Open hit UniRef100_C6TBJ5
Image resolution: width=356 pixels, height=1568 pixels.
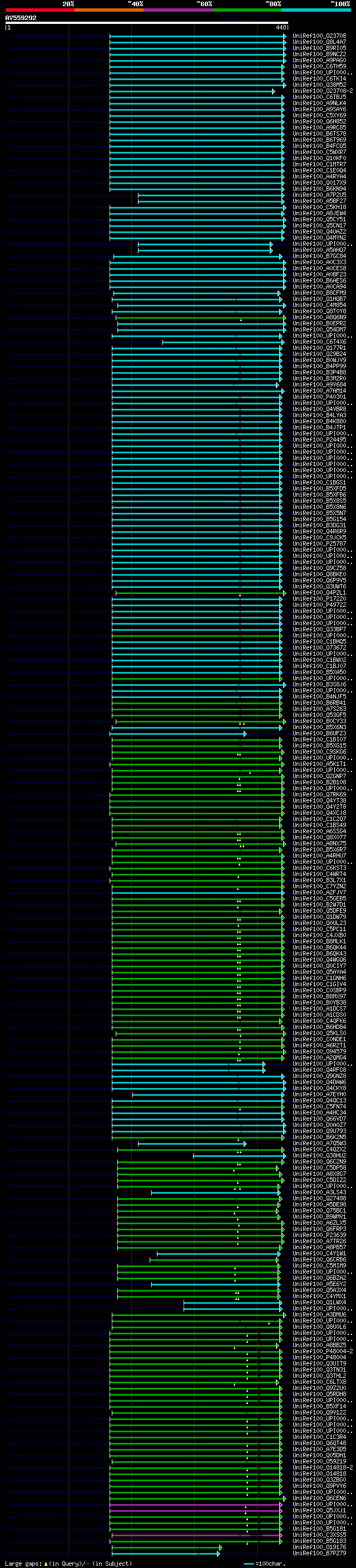319,97
